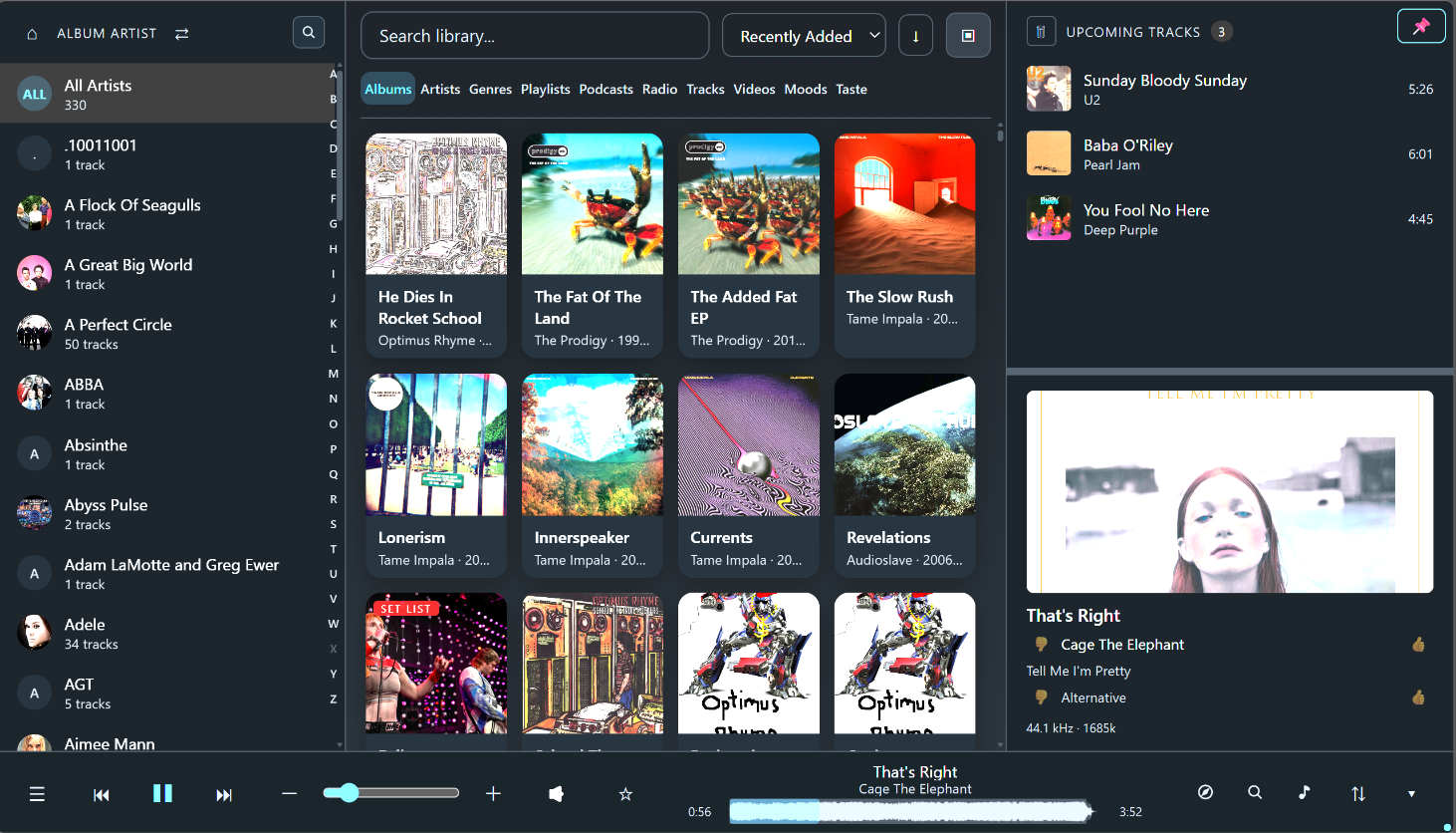Open the Recently Added sort dropdown

coord(804,36)
